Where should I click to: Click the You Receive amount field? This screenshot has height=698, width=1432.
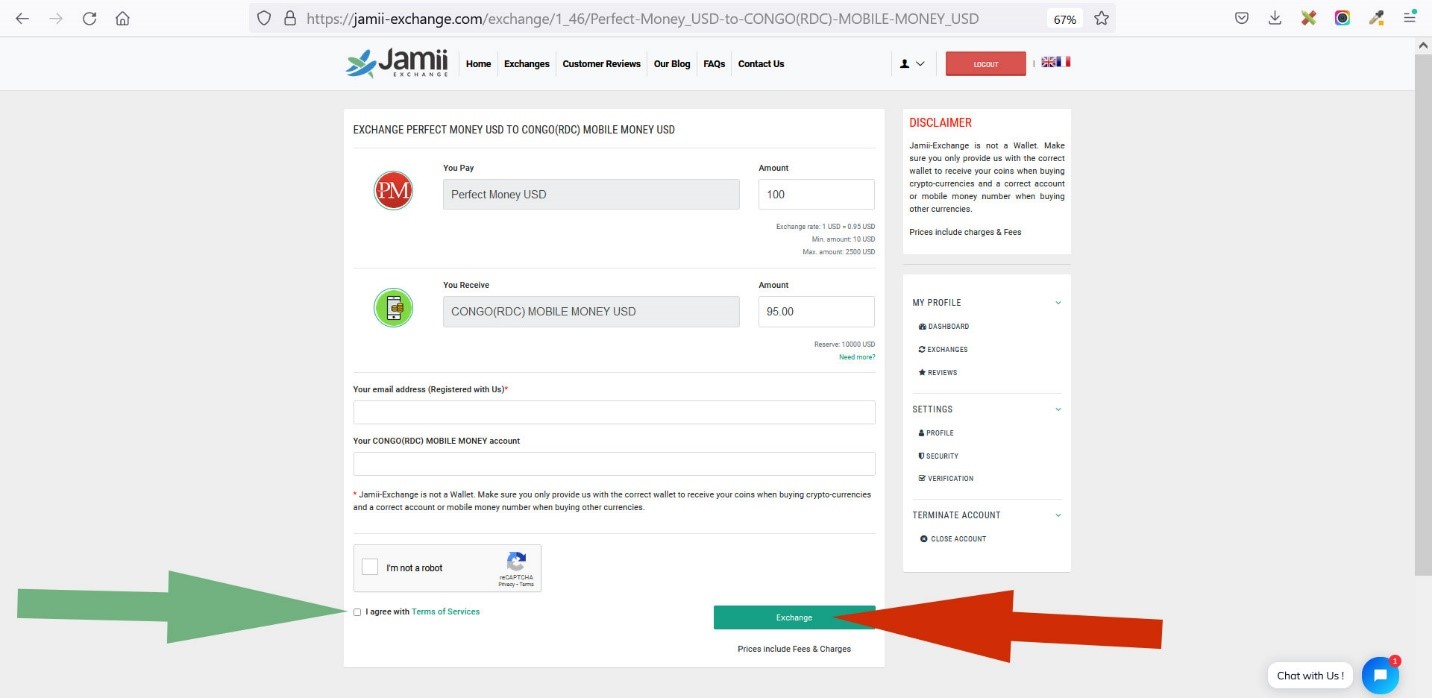[817, 312]
